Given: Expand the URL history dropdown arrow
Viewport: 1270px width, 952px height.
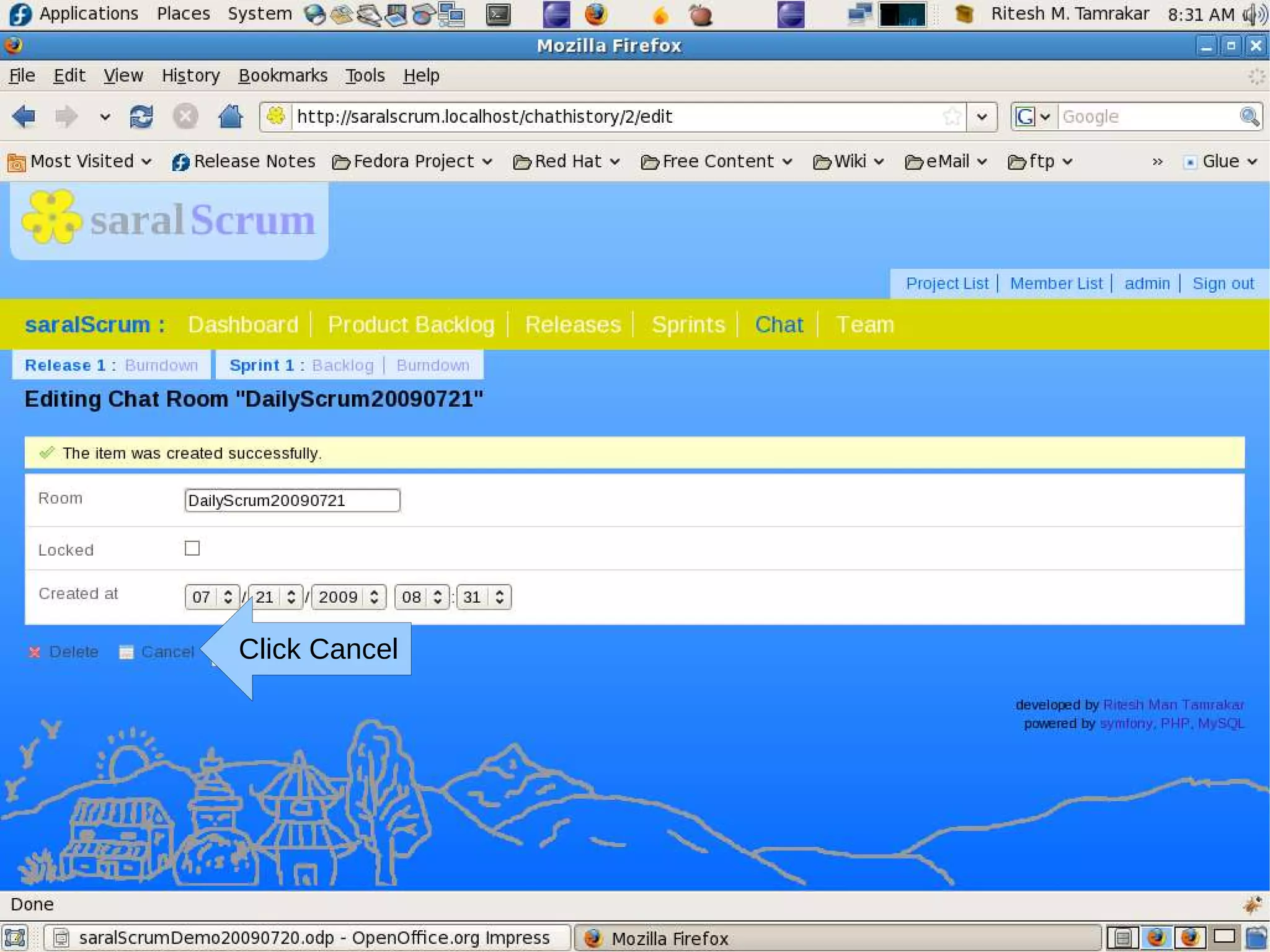Looking at the screenshot, I should tap(982, 117).
